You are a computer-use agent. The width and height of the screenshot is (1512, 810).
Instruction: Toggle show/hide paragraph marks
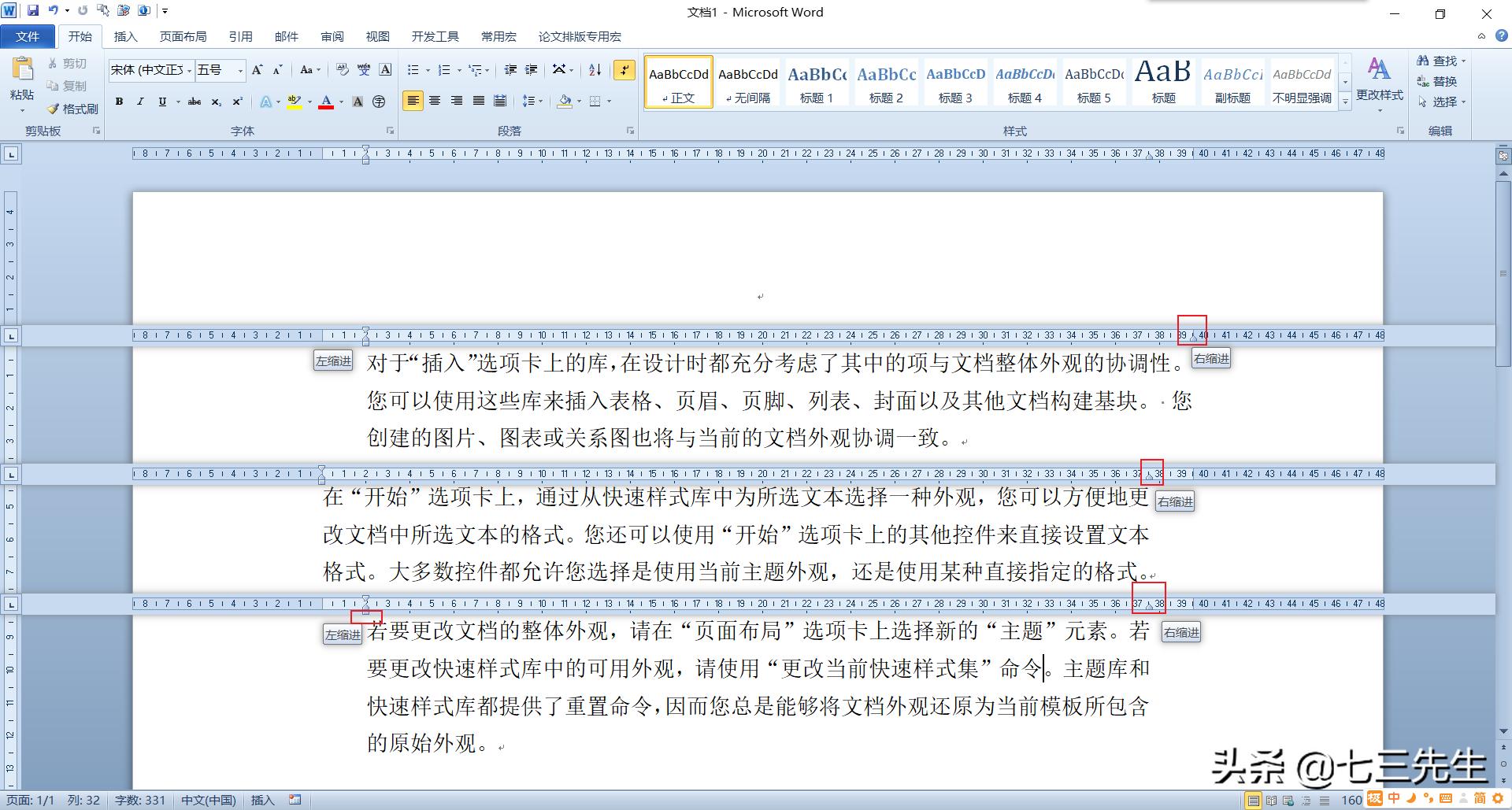(x=624, y=70)
